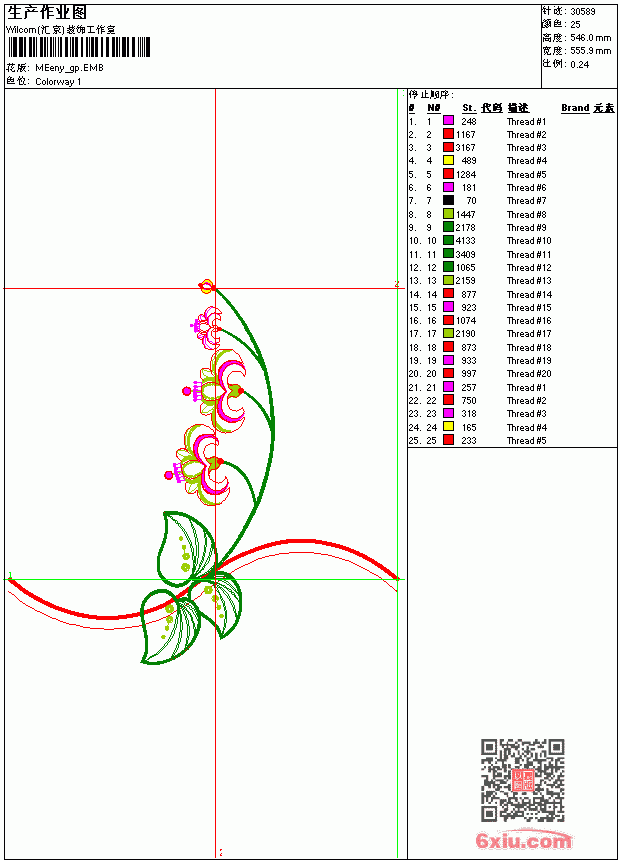Click the QR code image
This screenshot has height=860, width=620.
tap(522, 779)
